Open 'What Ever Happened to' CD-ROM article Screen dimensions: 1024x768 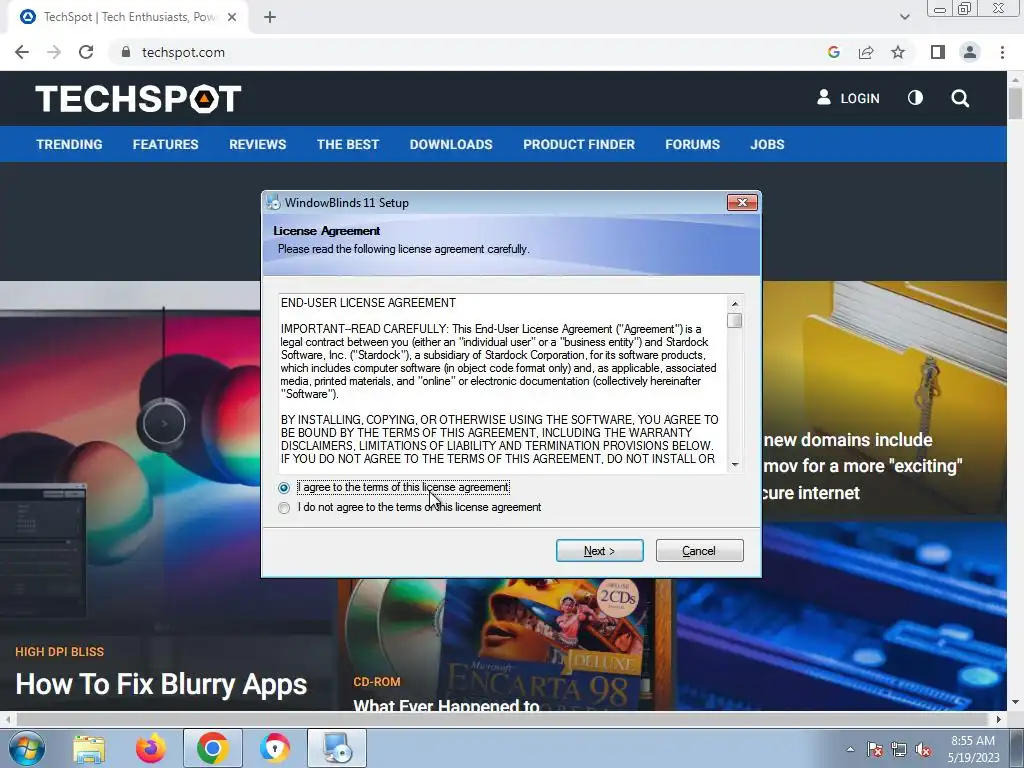pyautogui.click(x=446, y=705)
